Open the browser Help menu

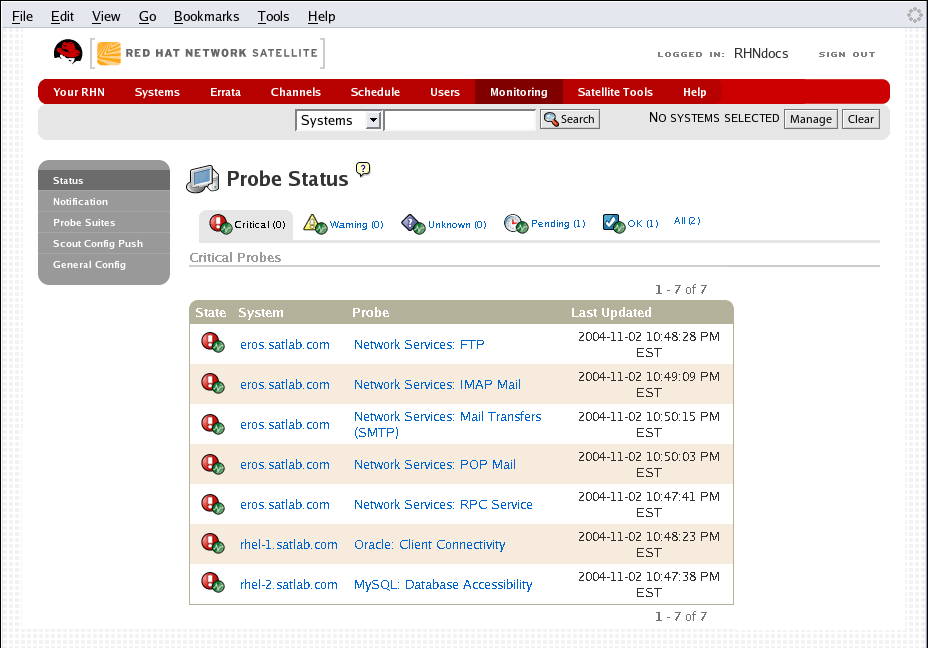(x=321, y=17)
